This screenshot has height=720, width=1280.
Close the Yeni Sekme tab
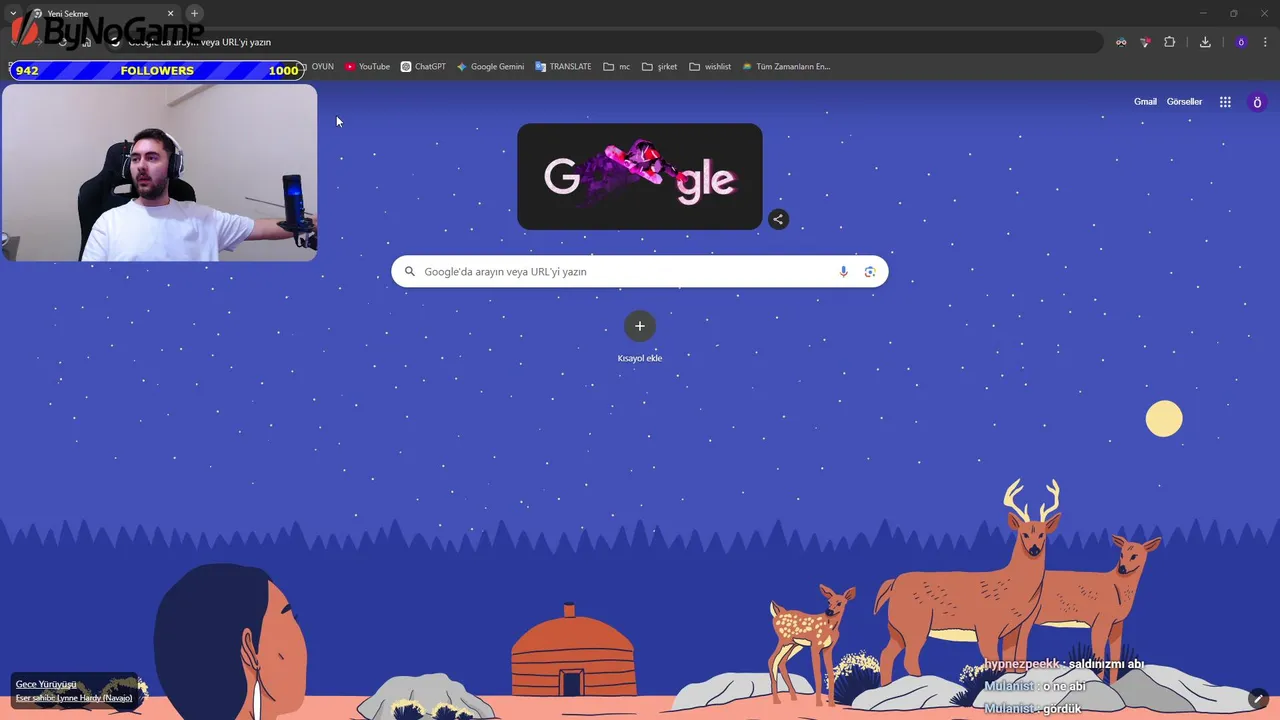(x=170, y=14)
